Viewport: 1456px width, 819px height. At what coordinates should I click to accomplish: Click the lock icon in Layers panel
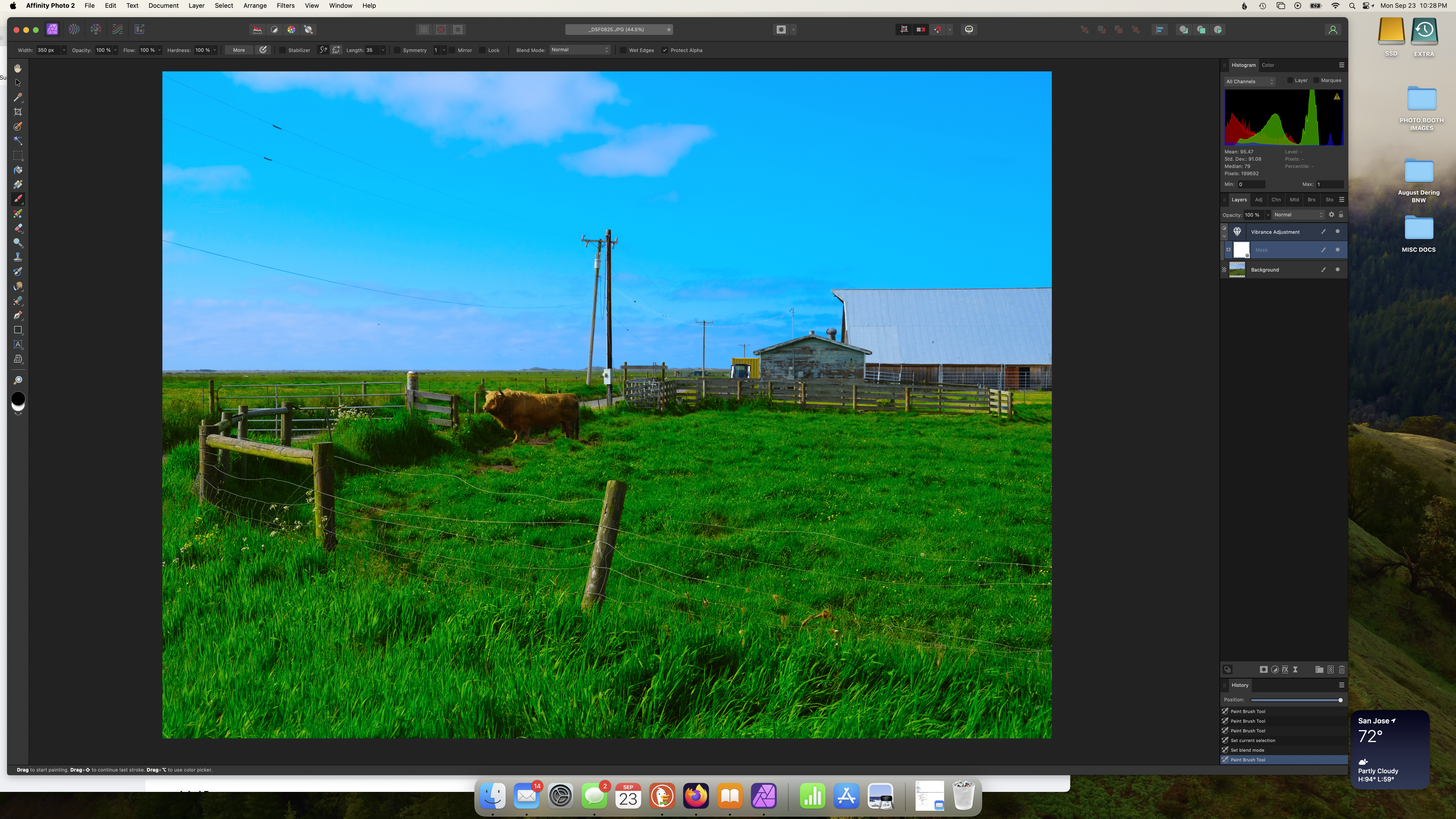click(x=1341, y=215)
